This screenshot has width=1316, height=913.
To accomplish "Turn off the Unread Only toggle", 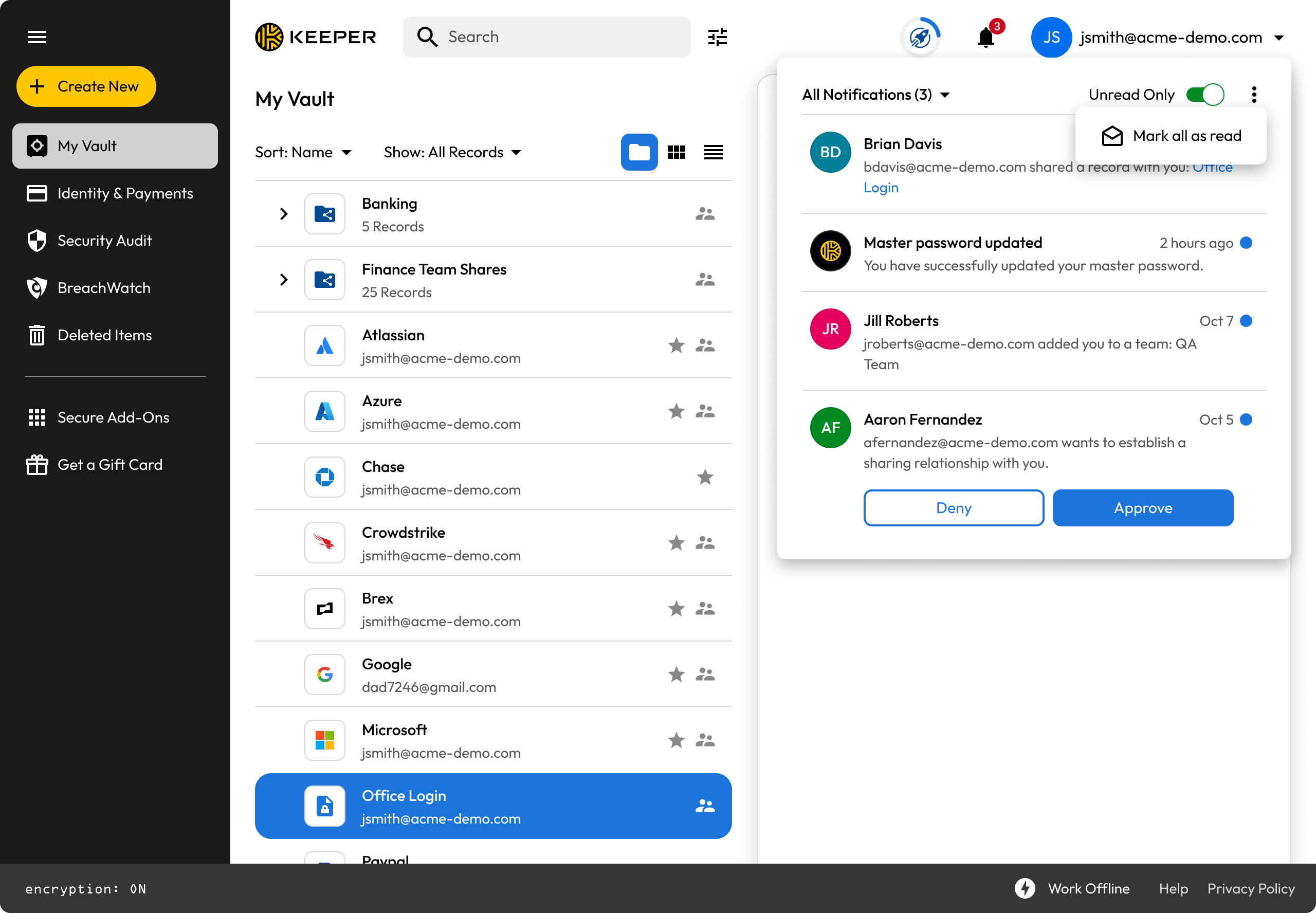I will pos(1204,95).
